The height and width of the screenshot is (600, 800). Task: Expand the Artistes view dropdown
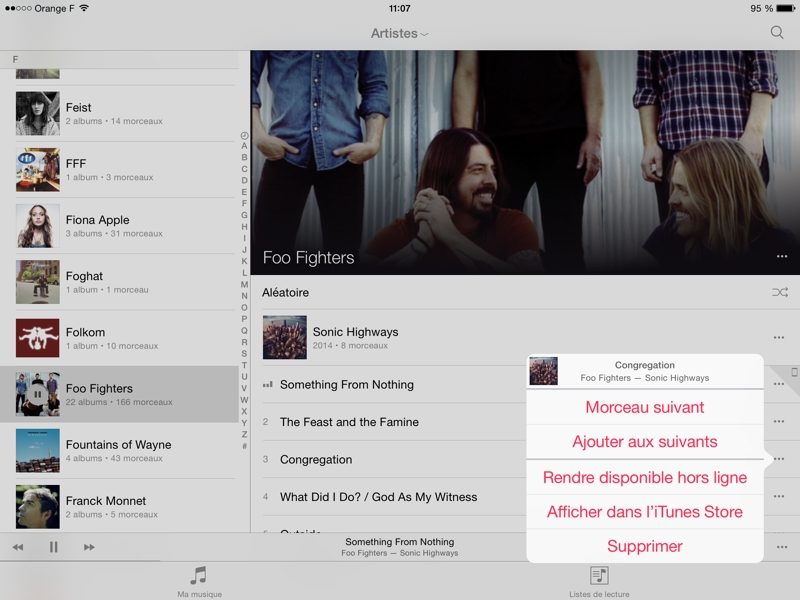coord(399,33)
